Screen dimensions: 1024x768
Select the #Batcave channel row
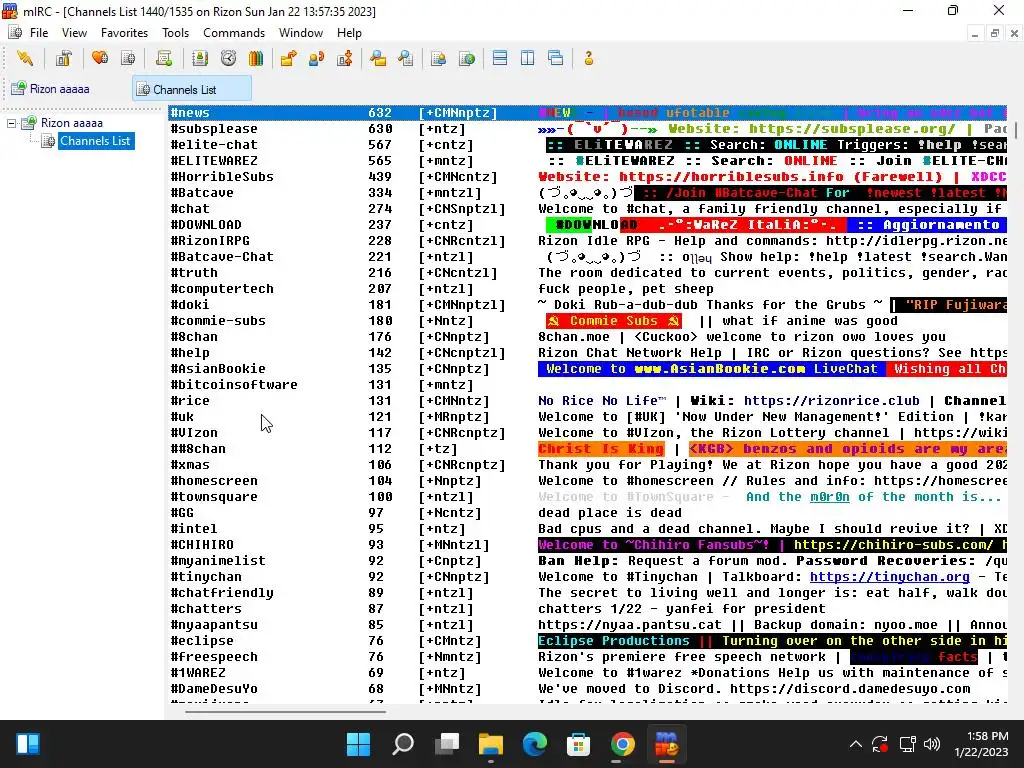(x=587, y=193)
